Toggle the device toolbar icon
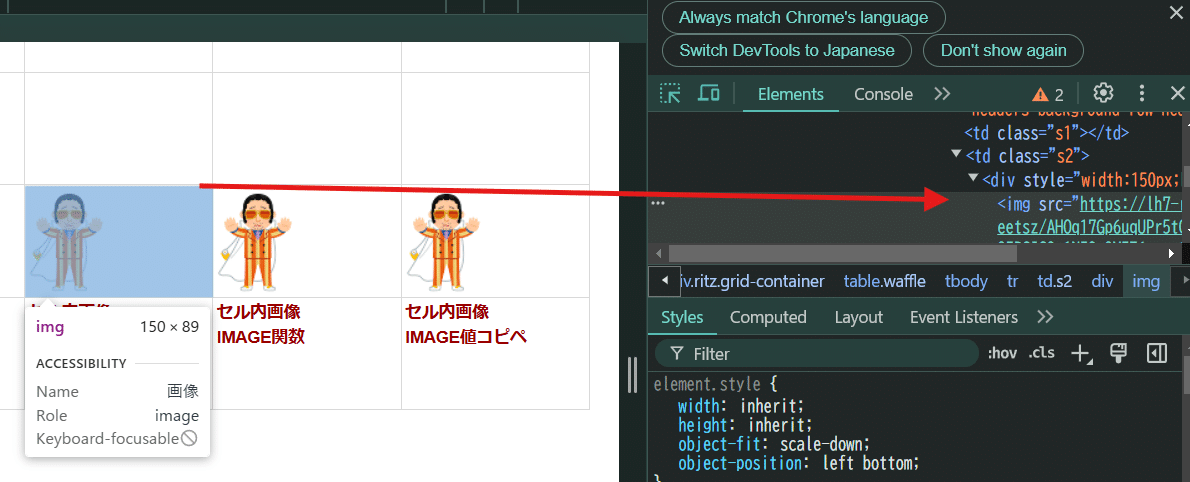This screenshot has height=482, width=1190. click(x=709, y=94)
